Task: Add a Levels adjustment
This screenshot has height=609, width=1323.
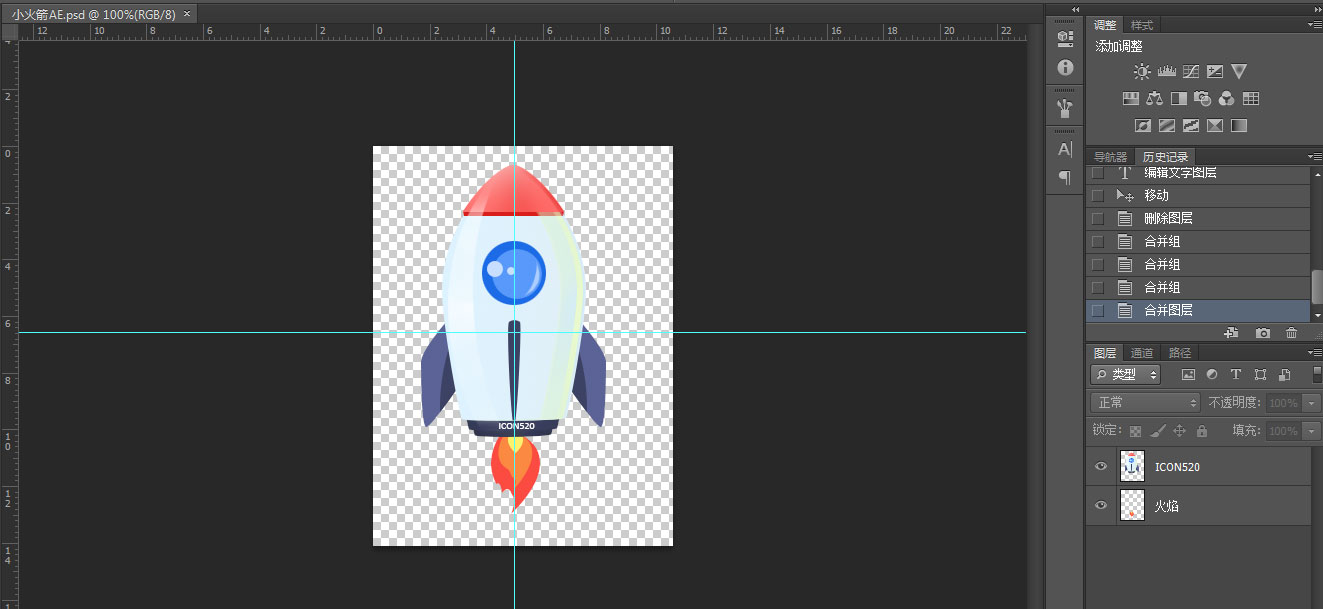Action: (1166, 72)
